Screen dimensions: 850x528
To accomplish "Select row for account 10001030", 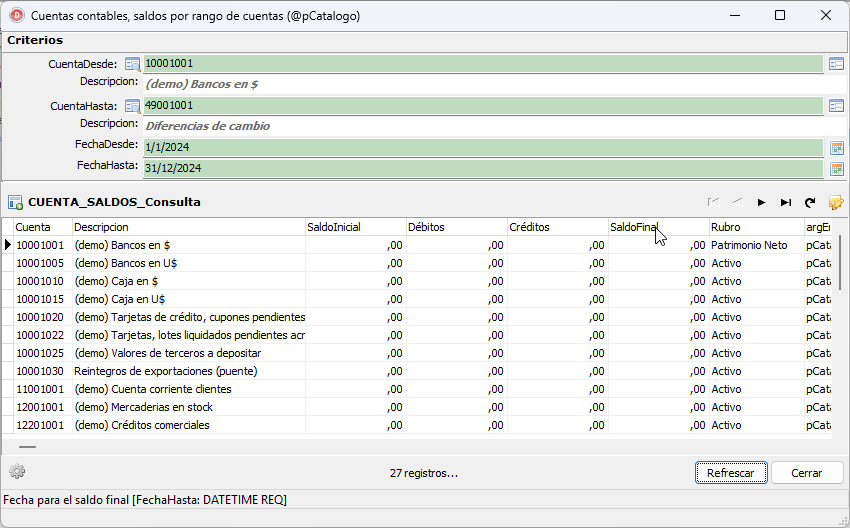I will point(416,371).
